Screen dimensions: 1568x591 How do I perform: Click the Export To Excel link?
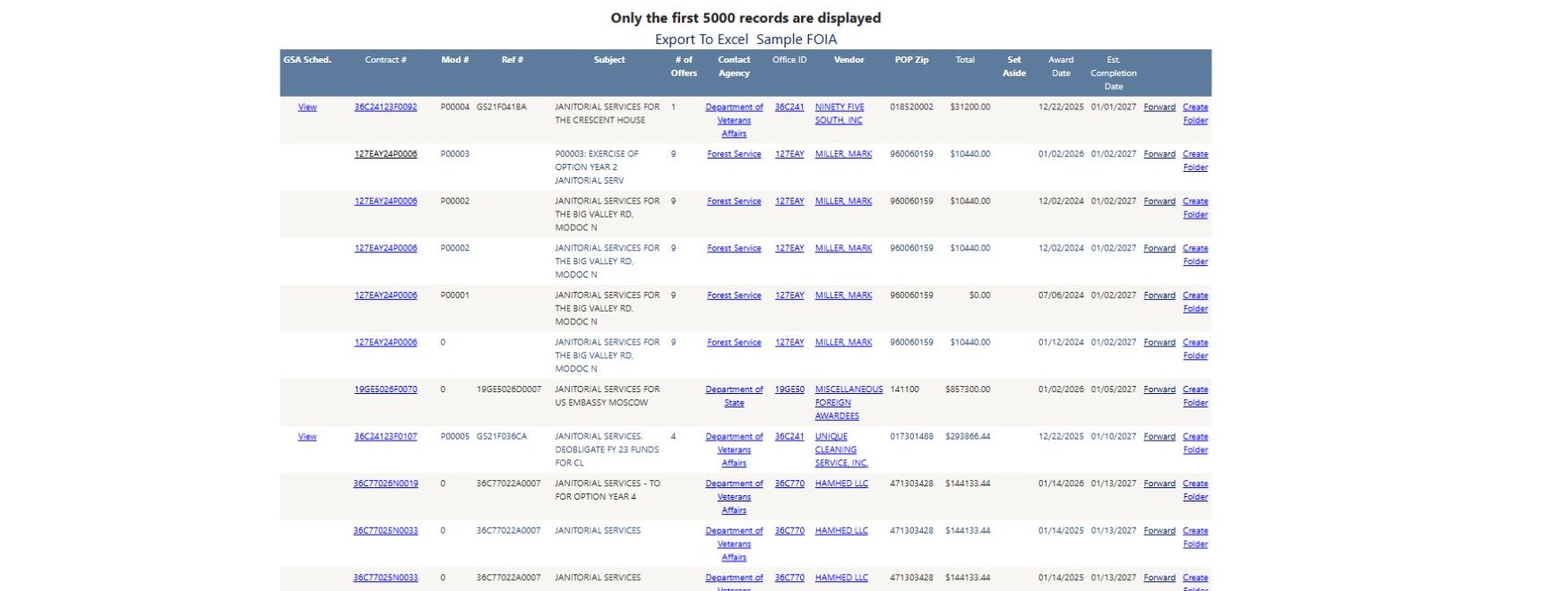tap(702, 39)
